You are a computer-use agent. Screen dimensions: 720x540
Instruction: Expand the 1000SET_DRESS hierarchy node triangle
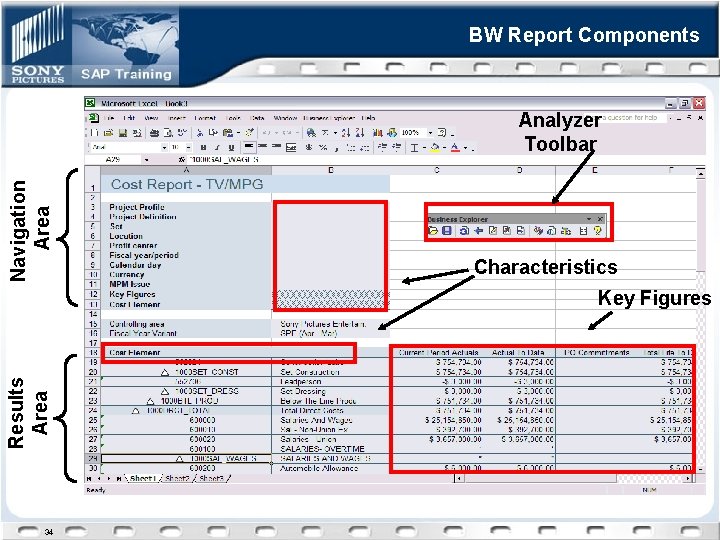point(165,392)
